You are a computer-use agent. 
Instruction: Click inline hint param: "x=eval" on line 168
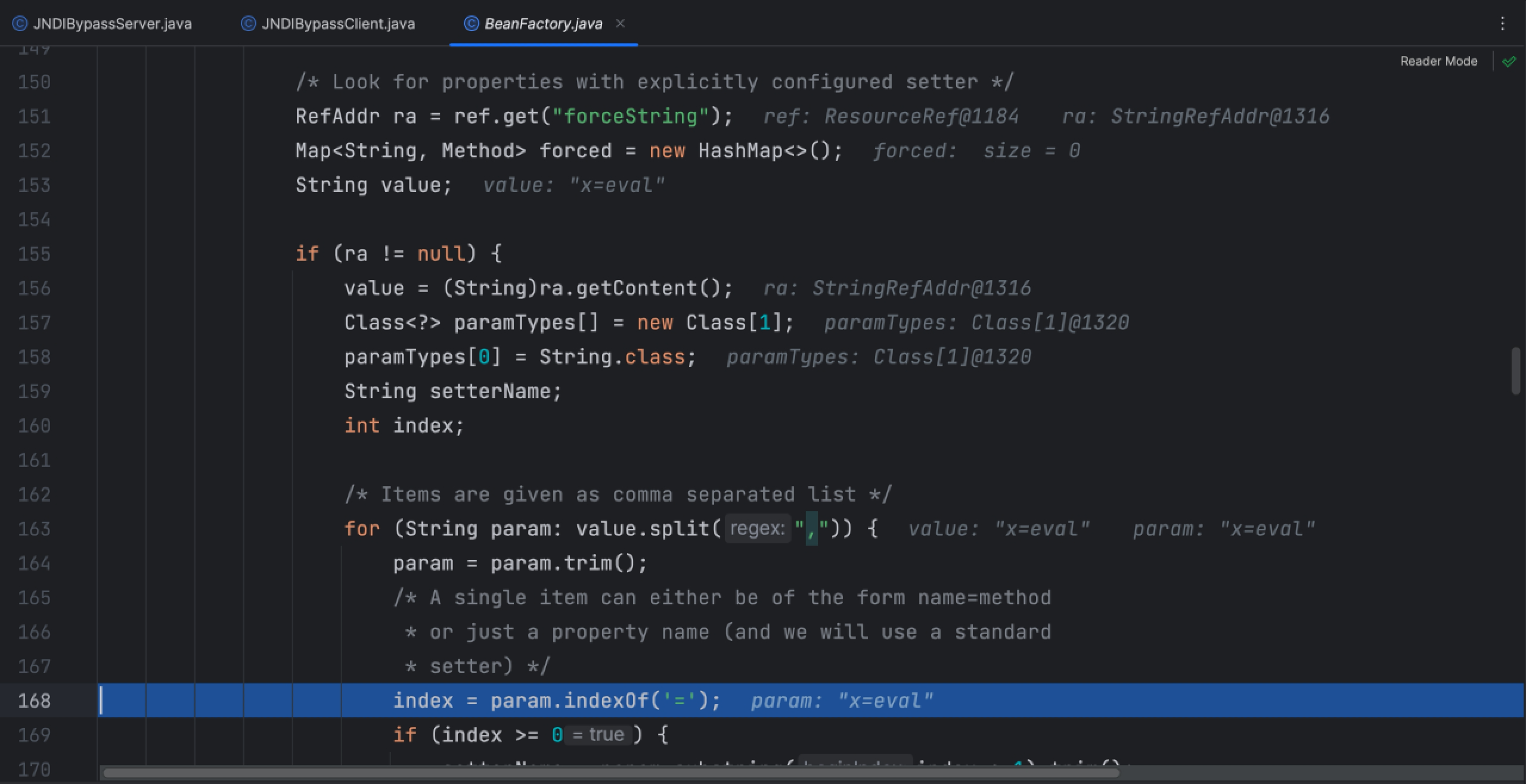click(842, 701)
